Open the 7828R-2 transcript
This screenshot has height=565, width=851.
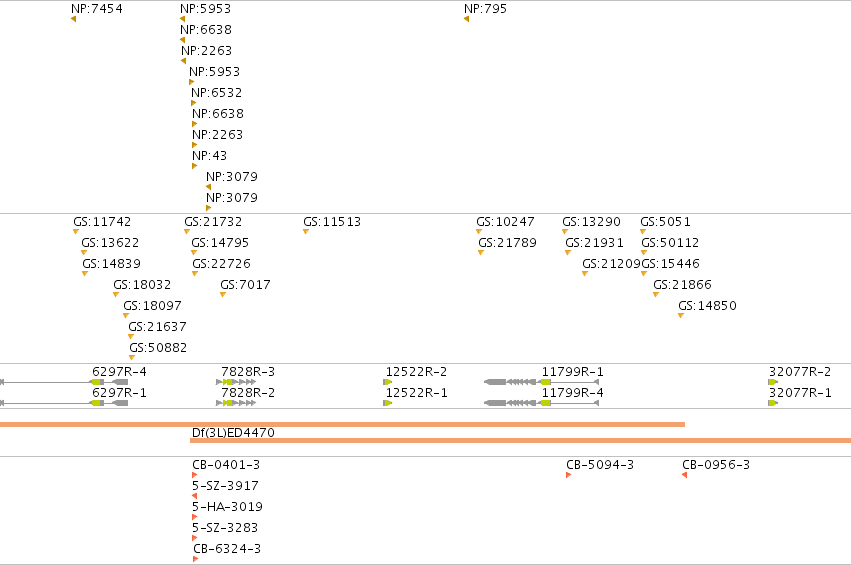coord(236,403)
